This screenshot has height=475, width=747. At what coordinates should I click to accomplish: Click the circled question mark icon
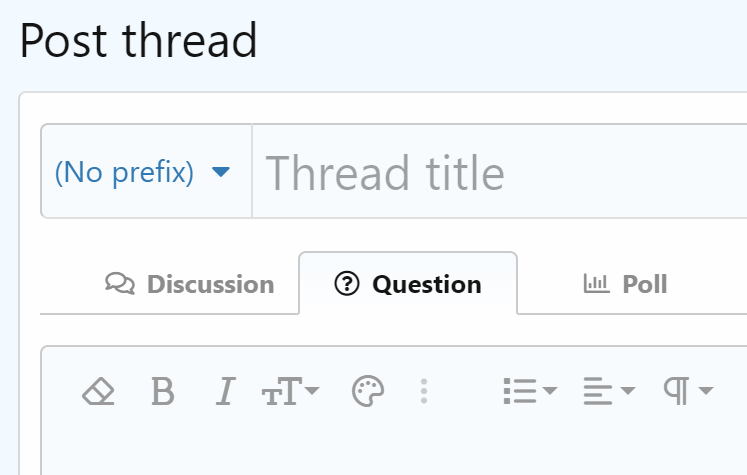click(347, 284)
